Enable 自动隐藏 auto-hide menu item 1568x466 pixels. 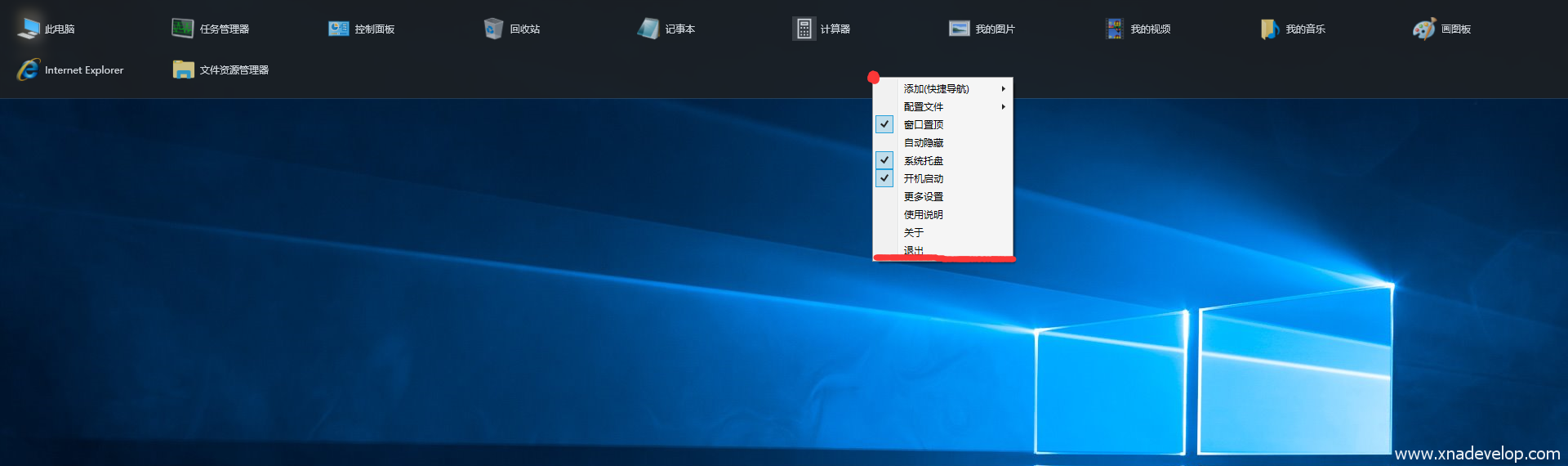point(924,142)
